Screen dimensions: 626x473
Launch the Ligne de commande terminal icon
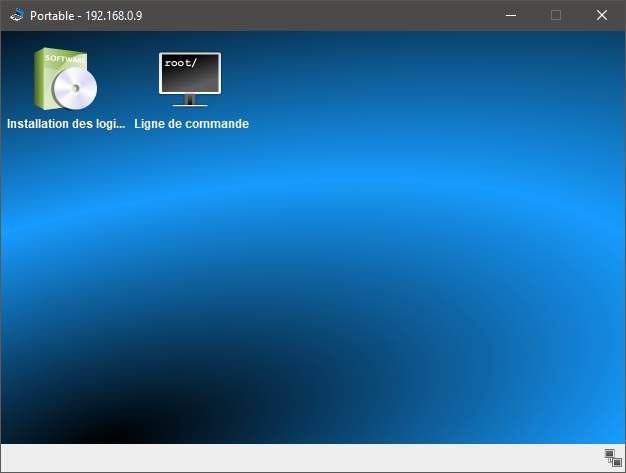[x=190, y=79]
